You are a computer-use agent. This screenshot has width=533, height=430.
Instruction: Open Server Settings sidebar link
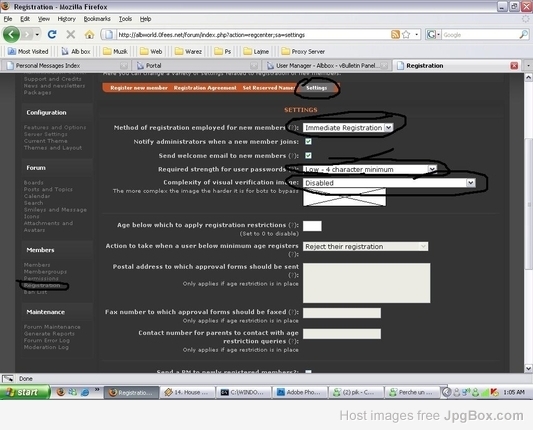pos(45,134)
